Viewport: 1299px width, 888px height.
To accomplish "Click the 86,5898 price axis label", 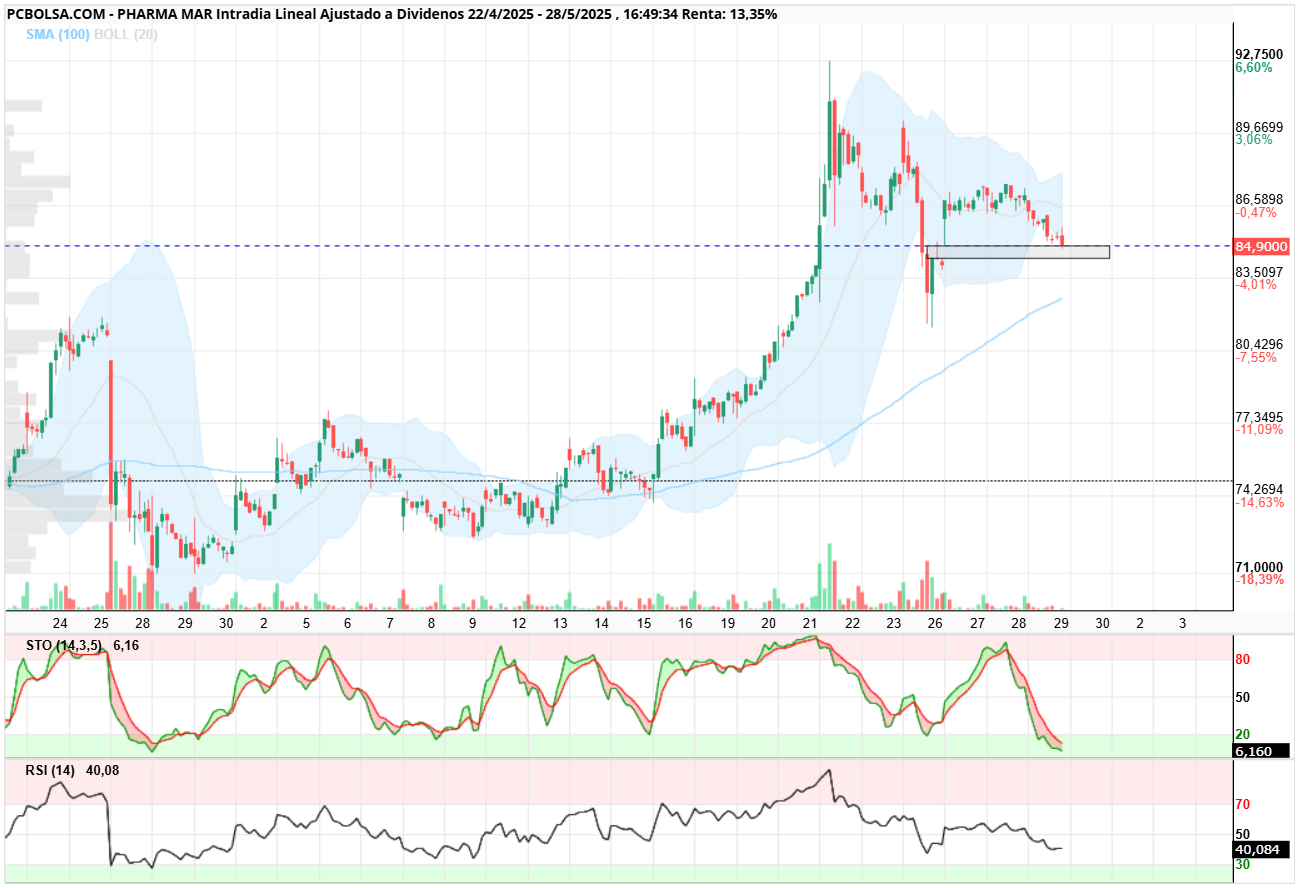I will coord(1258,199).
